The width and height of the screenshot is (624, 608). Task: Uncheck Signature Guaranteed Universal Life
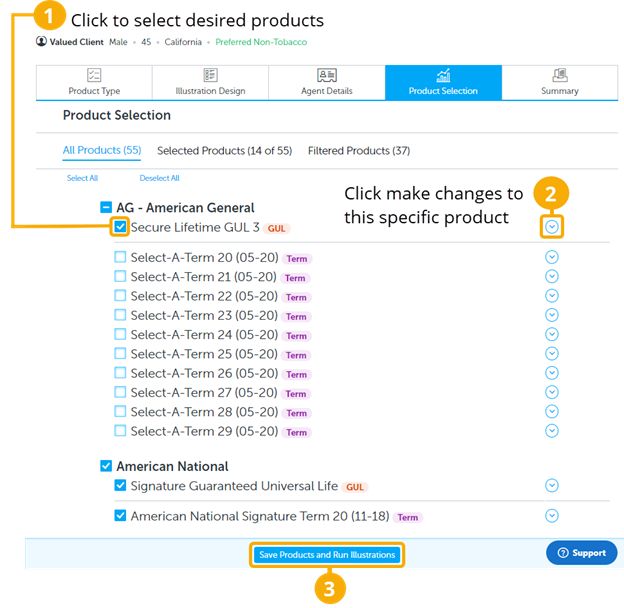click(x=120, y=485)
